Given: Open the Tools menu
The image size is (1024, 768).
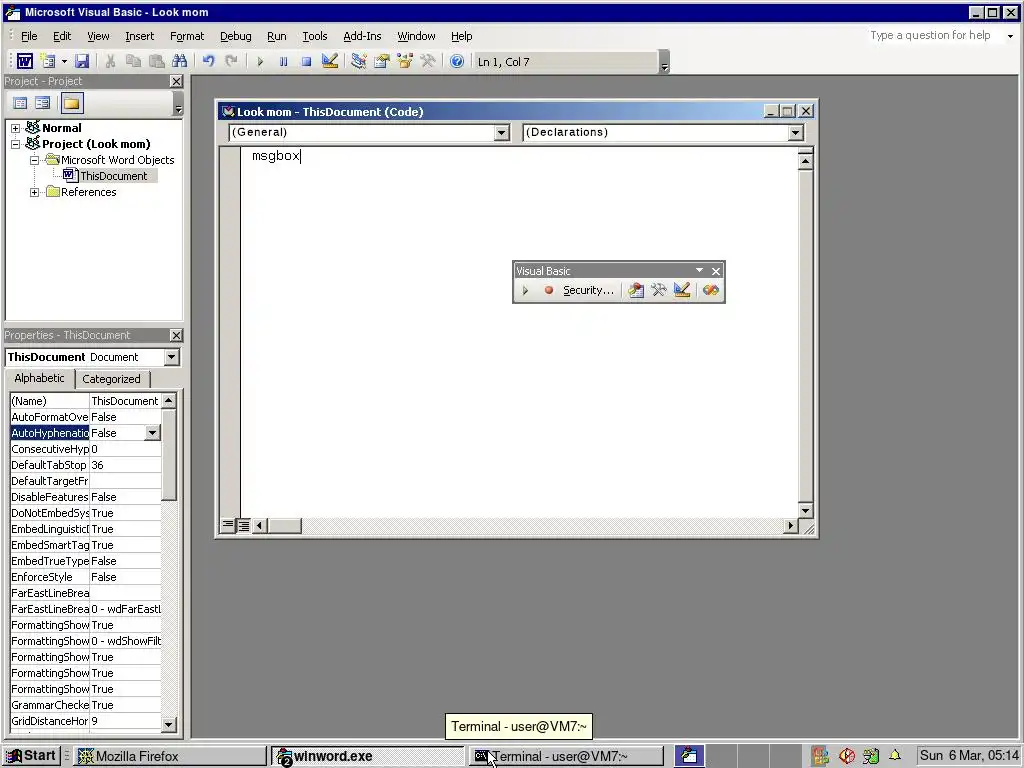Looking at the screenshot, I should [x=315, y=36].
